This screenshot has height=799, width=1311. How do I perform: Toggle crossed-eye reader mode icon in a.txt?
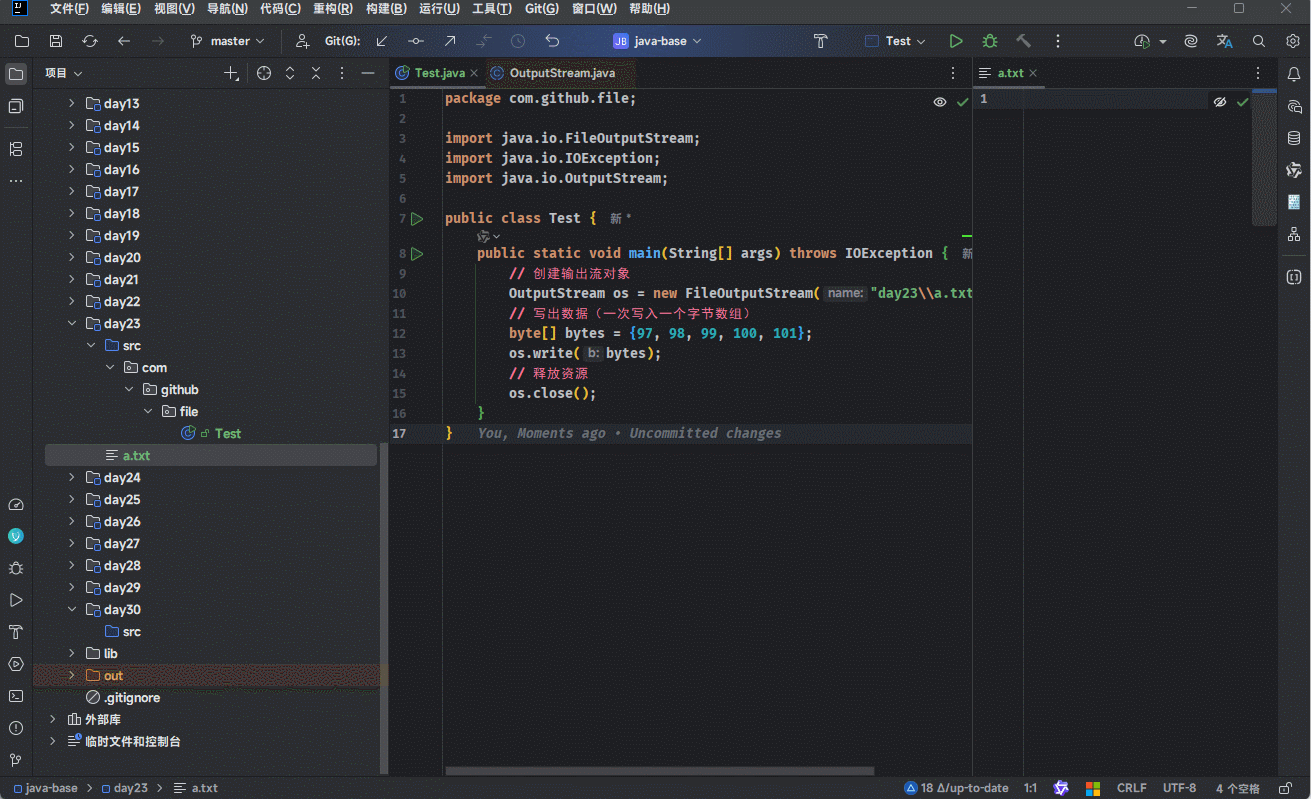[x=1220, y=102]
